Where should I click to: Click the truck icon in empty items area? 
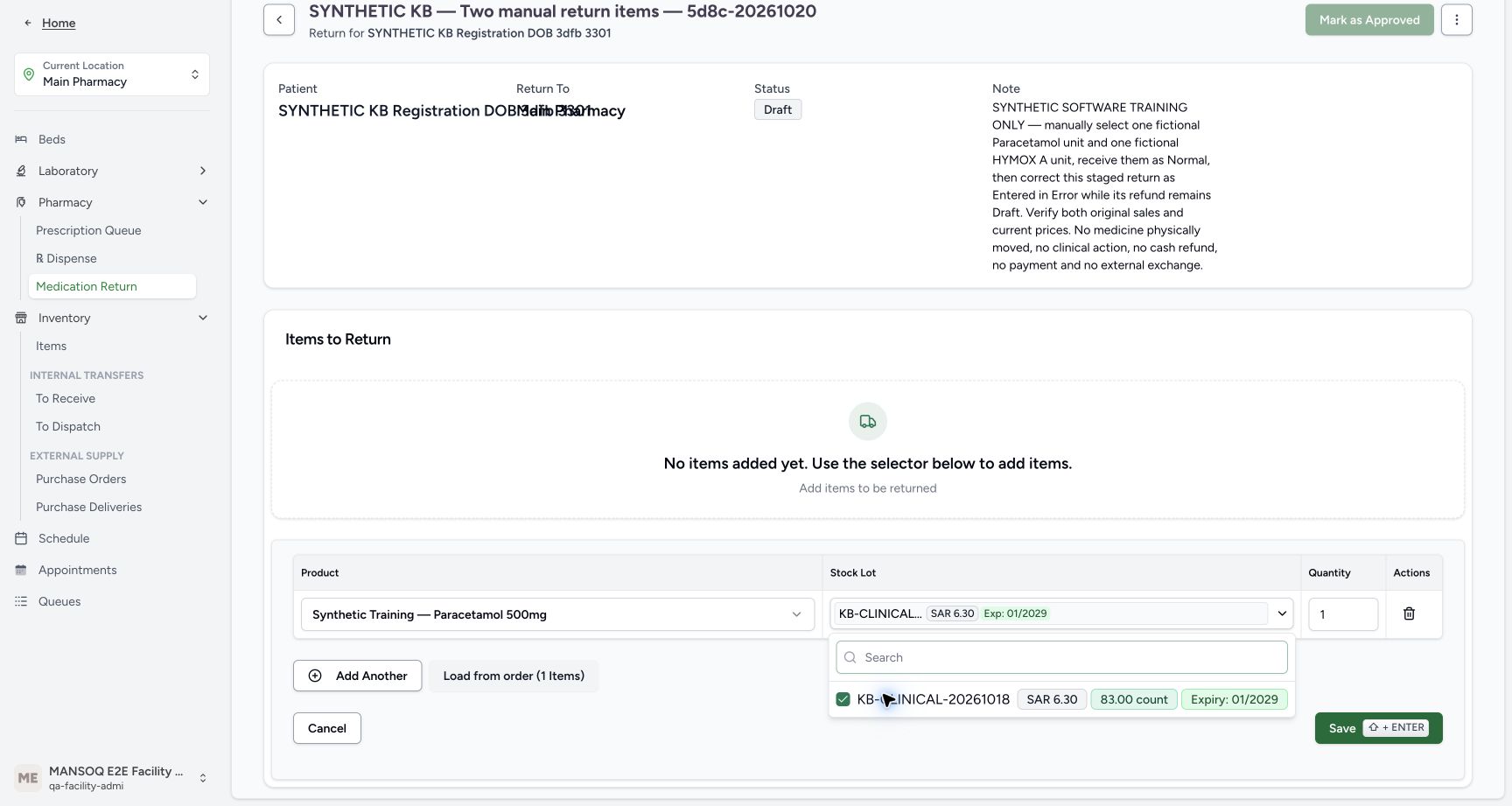[x=868, y=422]
